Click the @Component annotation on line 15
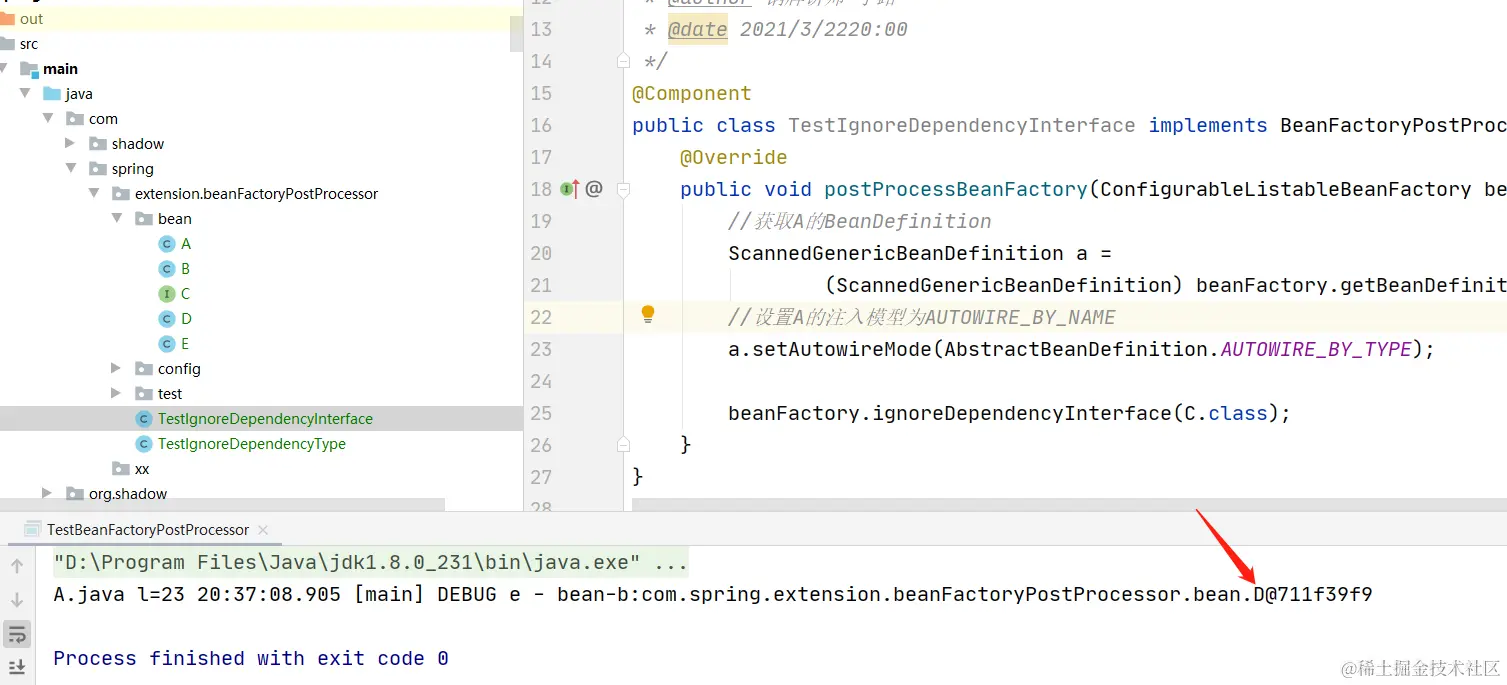The width and height of the screenshot is (1507, 685). click(692, 93)
